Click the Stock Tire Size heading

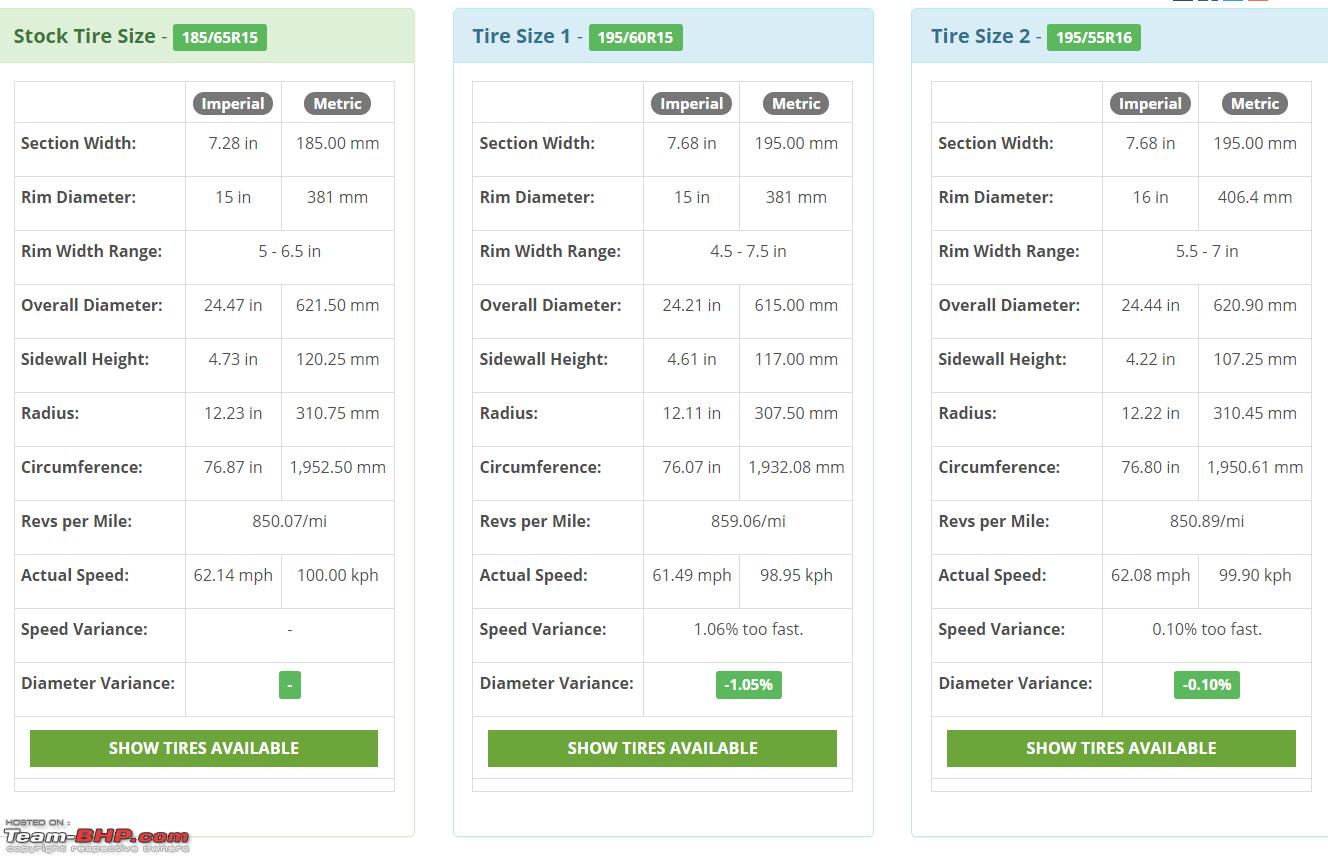point(85,36)
